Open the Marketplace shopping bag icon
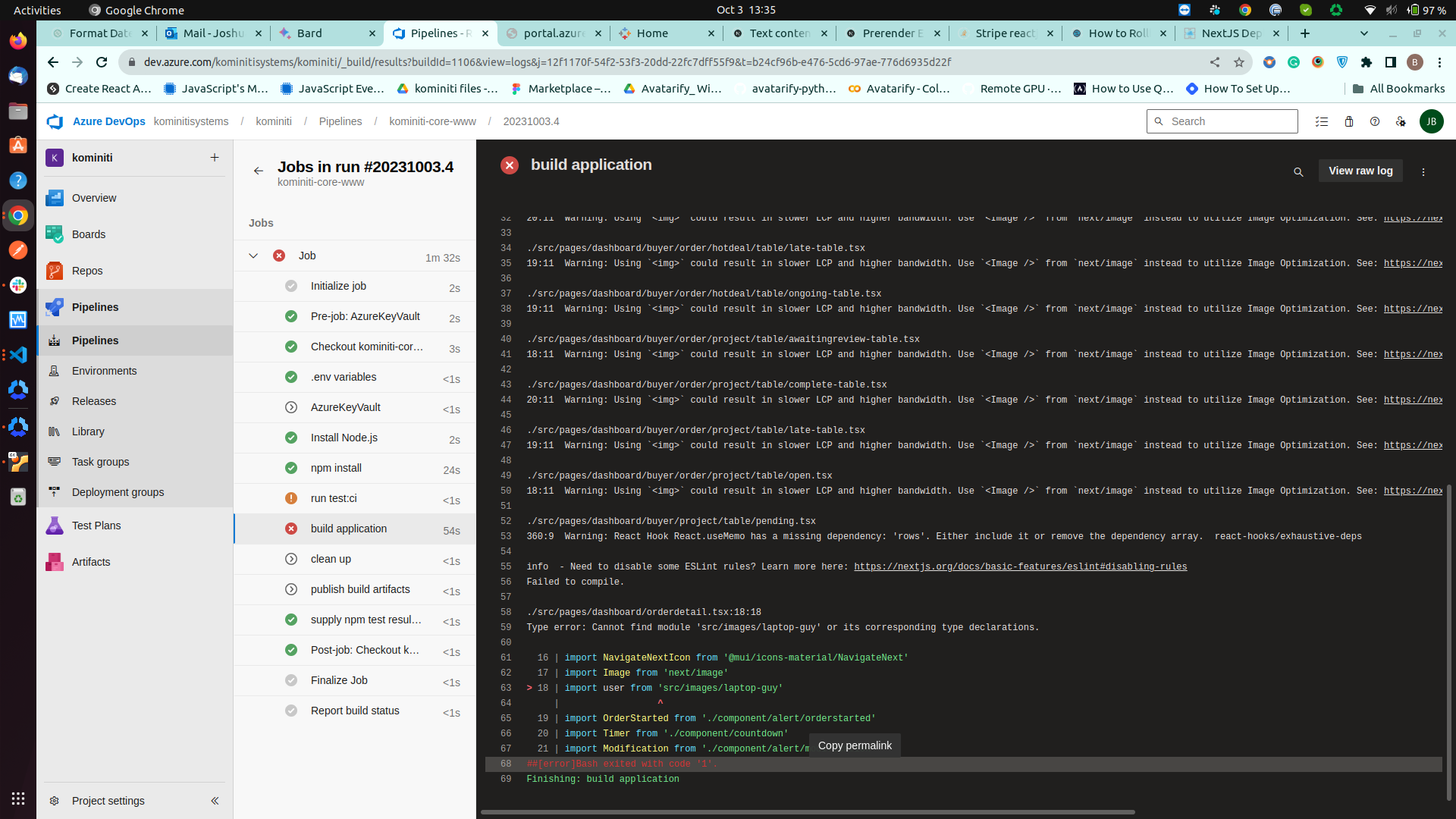1456x819 pixels. point(1349,121)
